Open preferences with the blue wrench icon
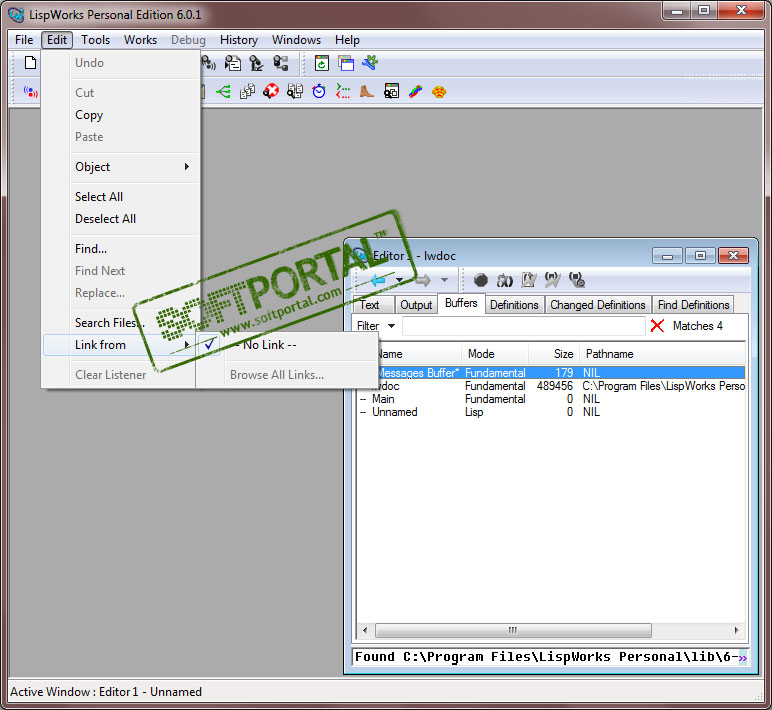Image resolution: width=772 pixels, height=710 pixels. tap(370, 63)
